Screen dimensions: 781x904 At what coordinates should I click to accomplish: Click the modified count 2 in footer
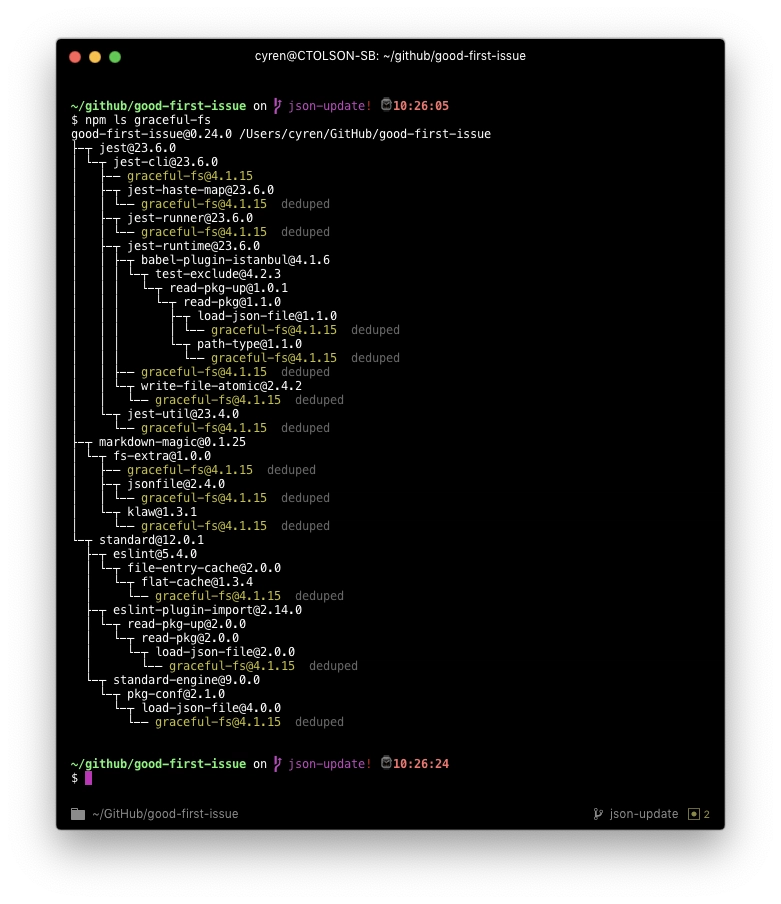pyautogui.click(x=707, y=813)
